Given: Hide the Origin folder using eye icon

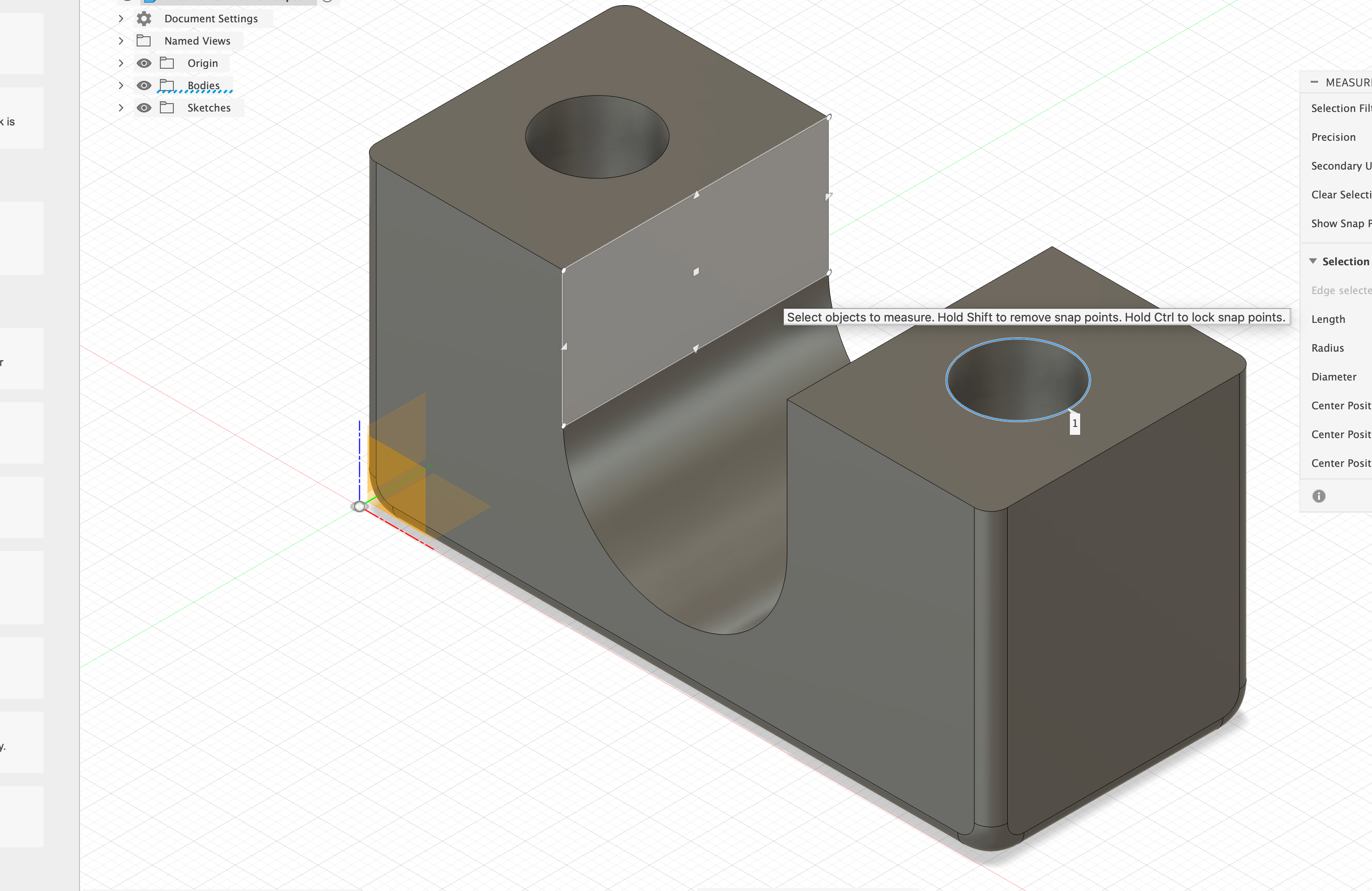Looking at the screenshot, I should coord(144,63).
